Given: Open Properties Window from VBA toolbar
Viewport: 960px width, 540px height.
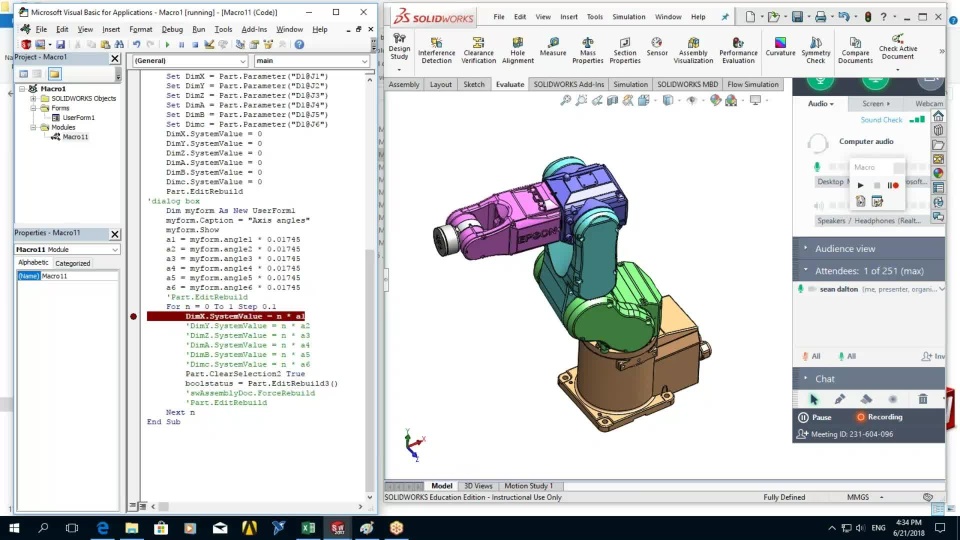Looking at the screenshot, I should click(254, 45).
